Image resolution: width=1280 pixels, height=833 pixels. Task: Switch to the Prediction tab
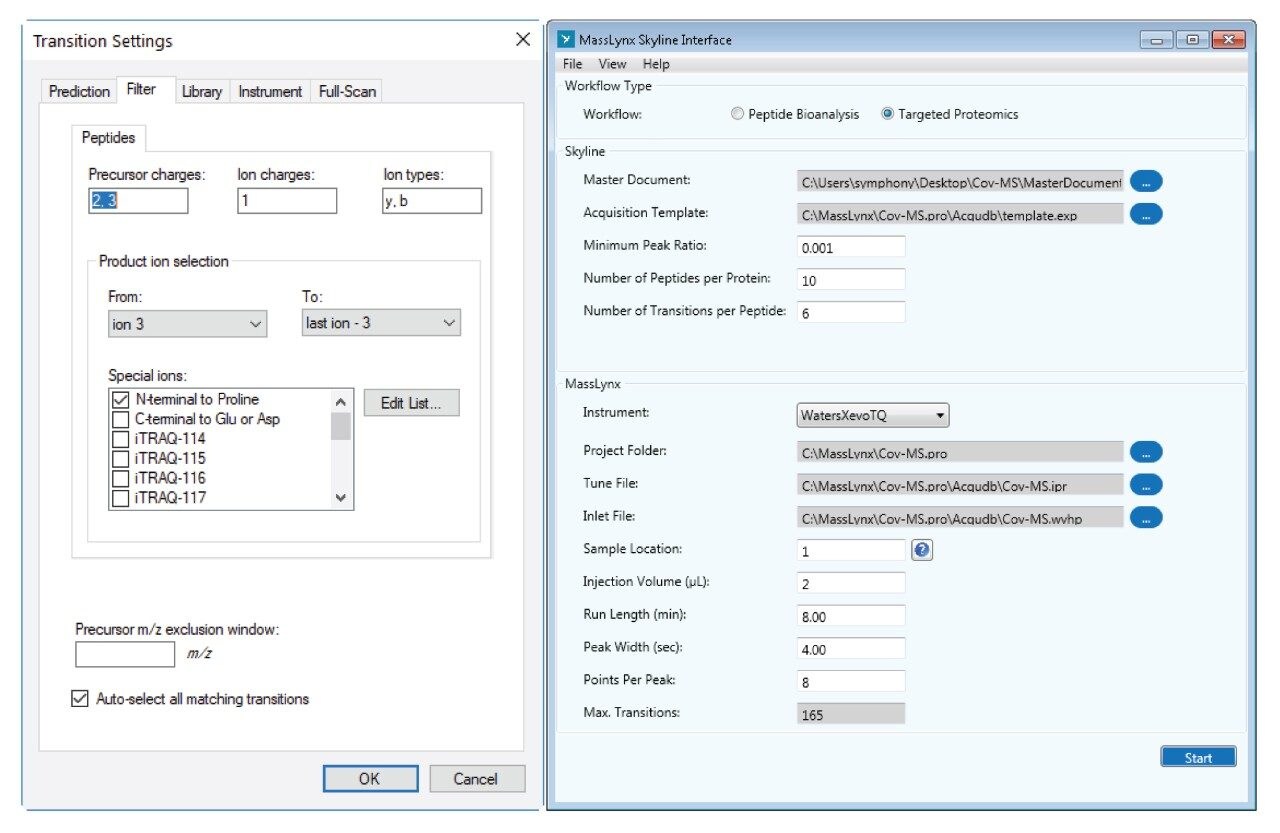[x=79, y=91]
